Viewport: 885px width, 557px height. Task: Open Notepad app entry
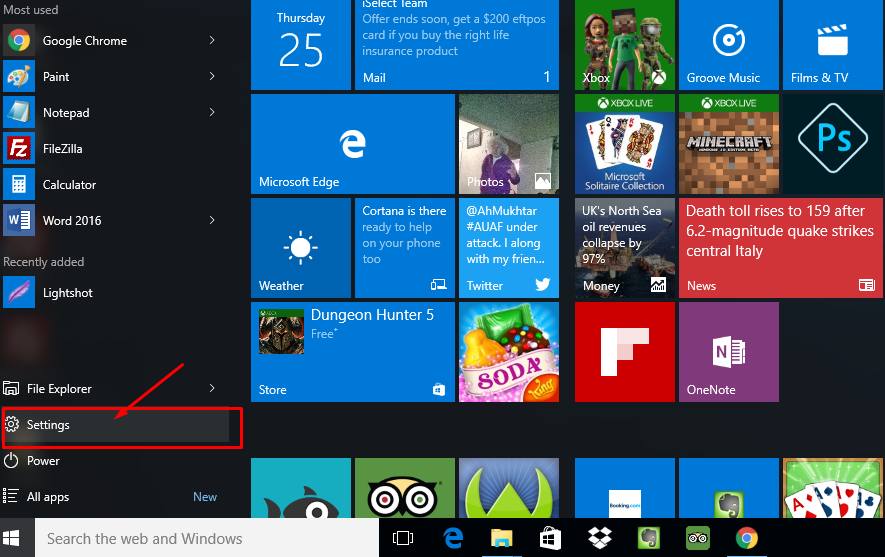pyautogui.click(x=115, y=113)
